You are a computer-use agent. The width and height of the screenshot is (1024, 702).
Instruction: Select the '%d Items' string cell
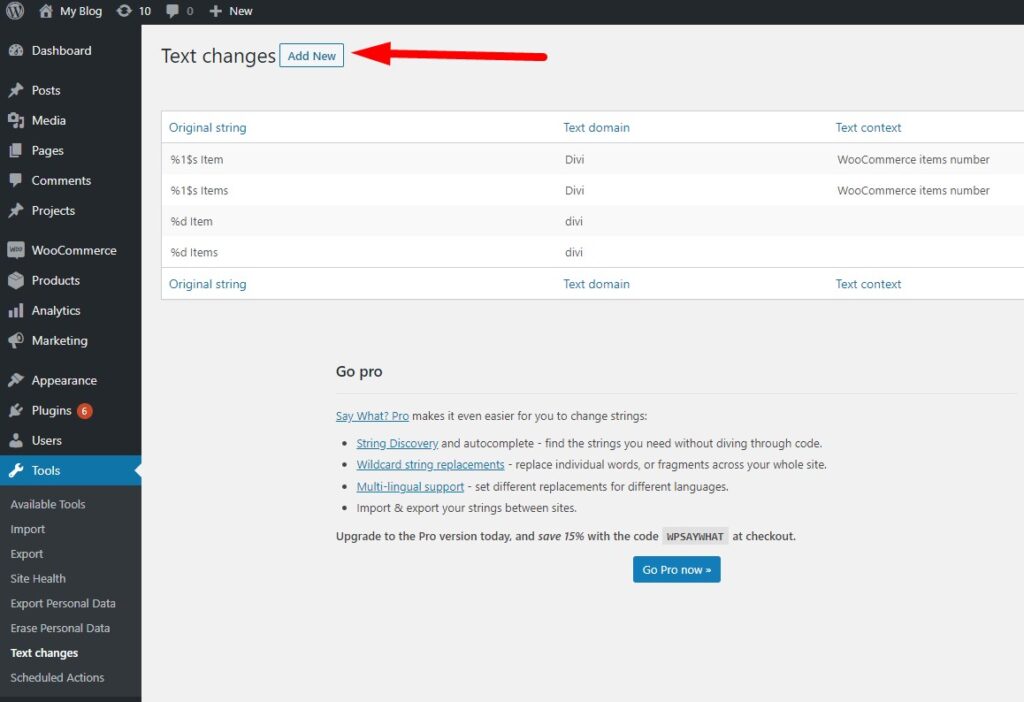[194, 252]
